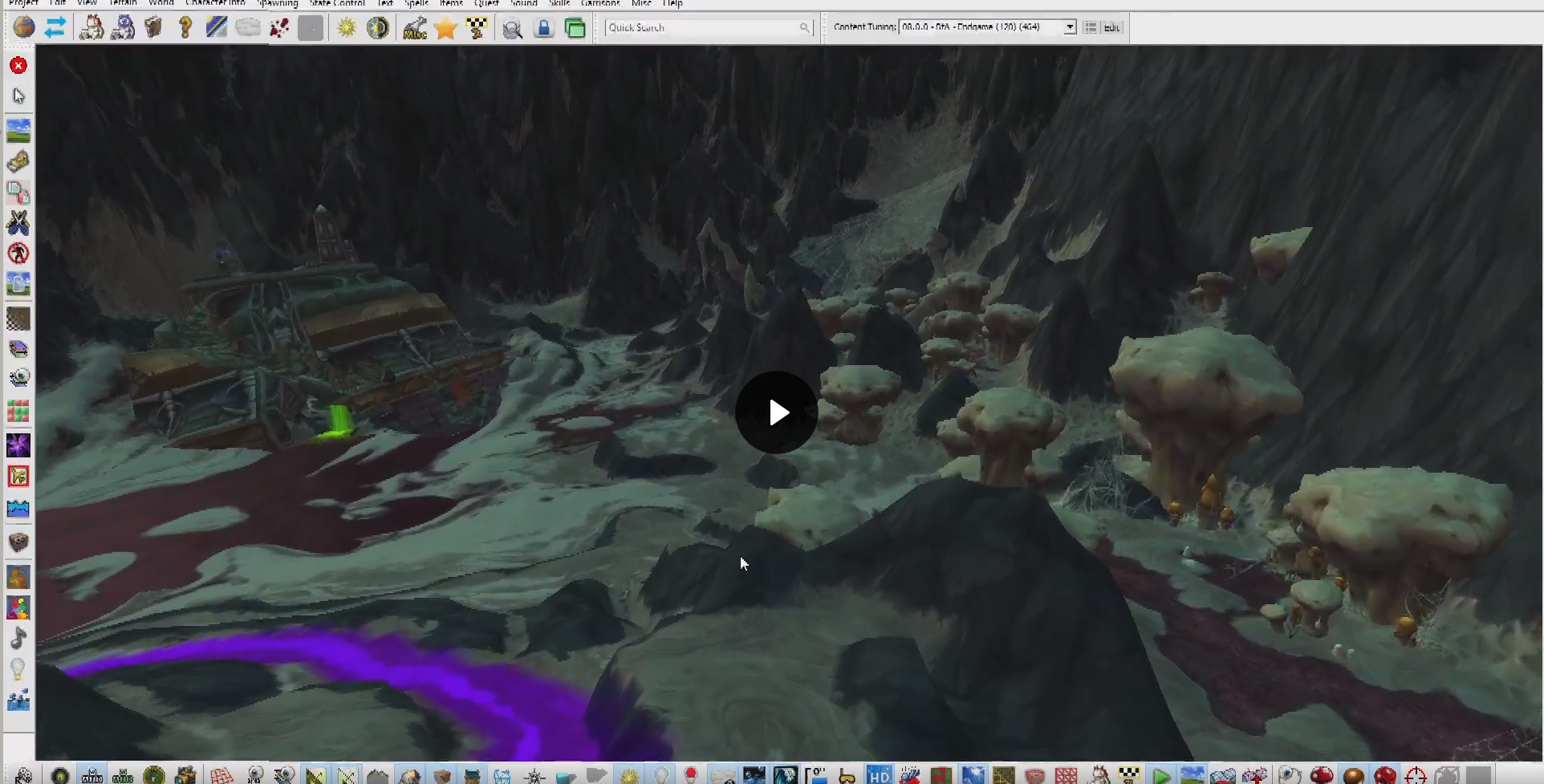1544x784 pixels.
Task: Select the arrow pointer tool in left sidebar
Action: click(18, 96)
